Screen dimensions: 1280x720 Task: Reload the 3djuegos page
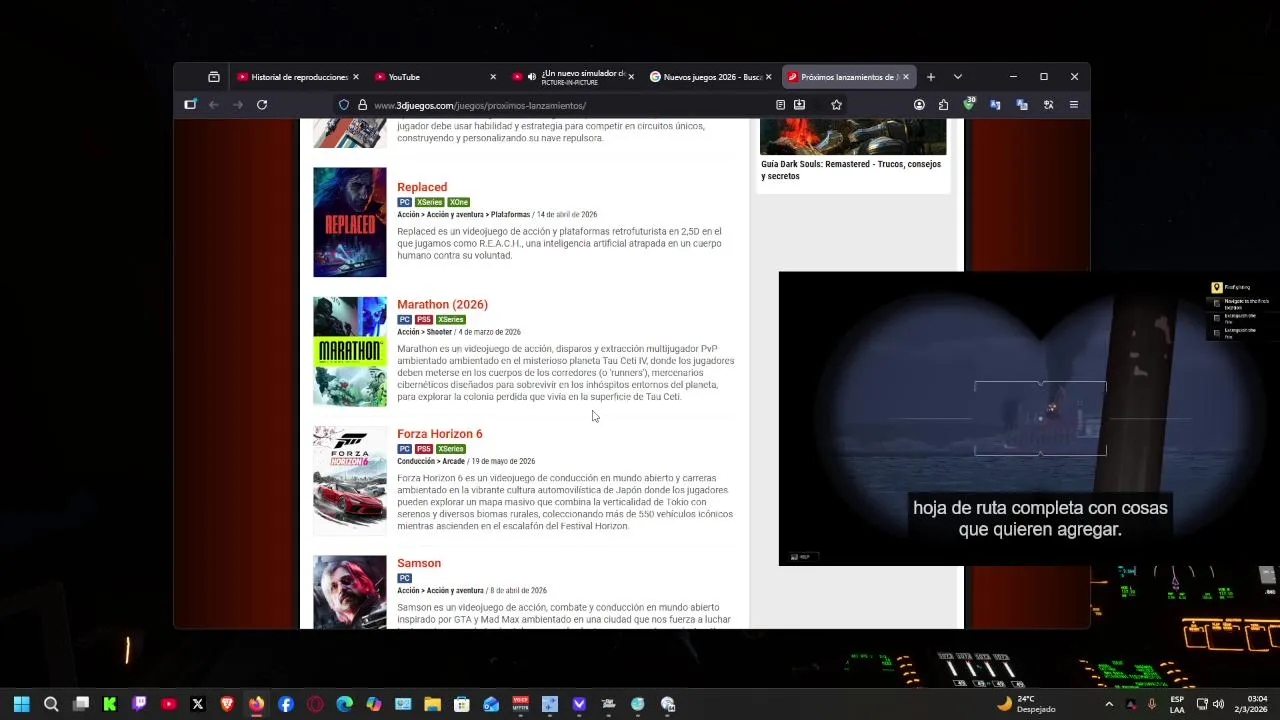pyautogui.click(x=262, y=105)
